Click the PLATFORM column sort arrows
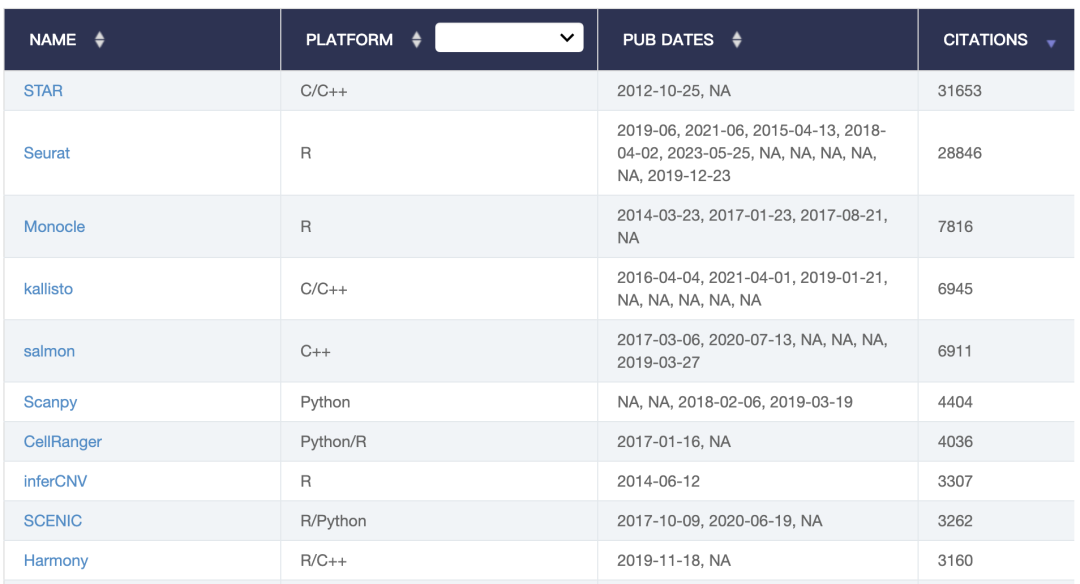Image resolution: width=1080 pixels, height=584 pixels. click(417, 40)
